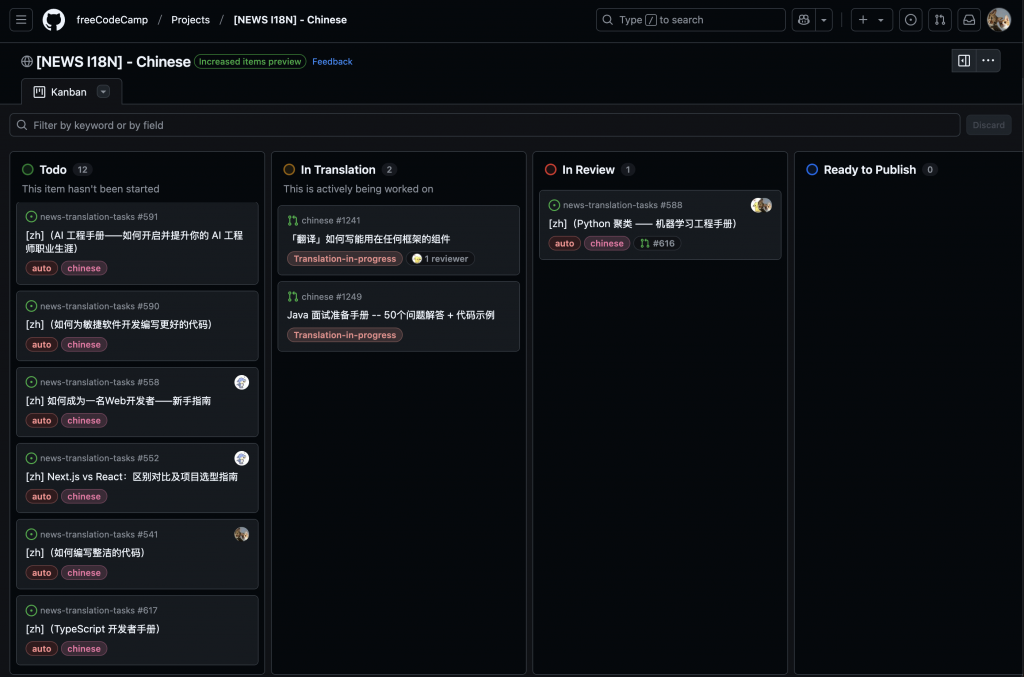Viewport: 1024px width, 677px height.
Task: Open user profile avatar menu
Action: (x=999, y=20)
